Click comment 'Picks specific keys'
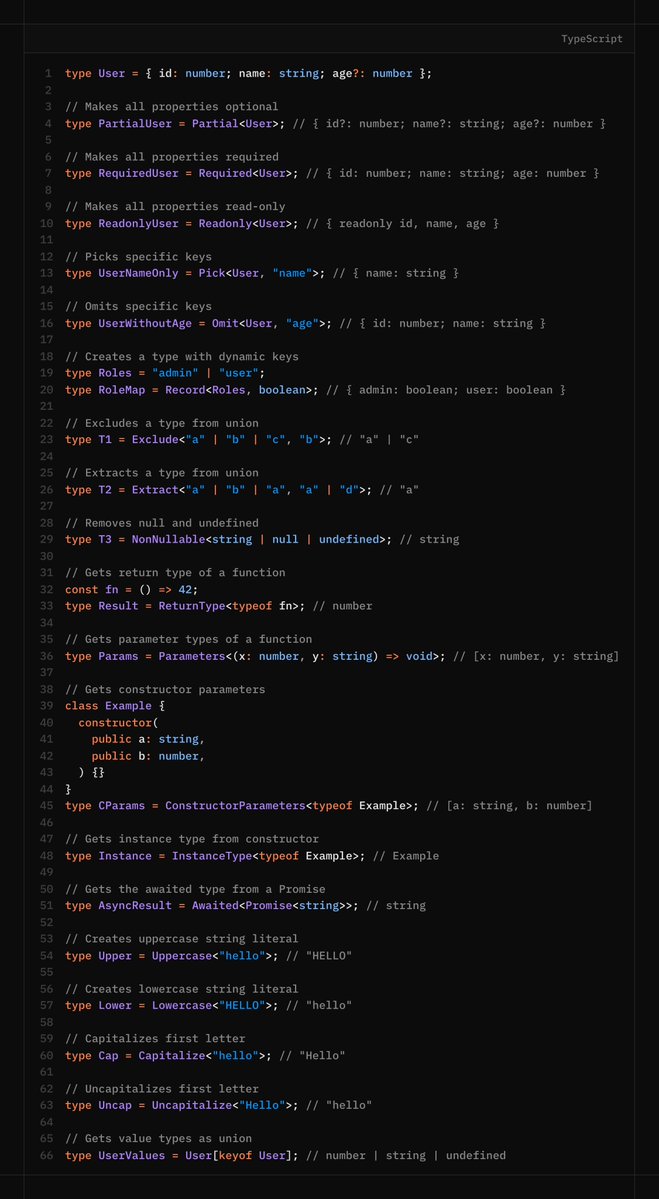Image resolution: width=659 pixels, height=1199 pixels. tap(138, 257)
